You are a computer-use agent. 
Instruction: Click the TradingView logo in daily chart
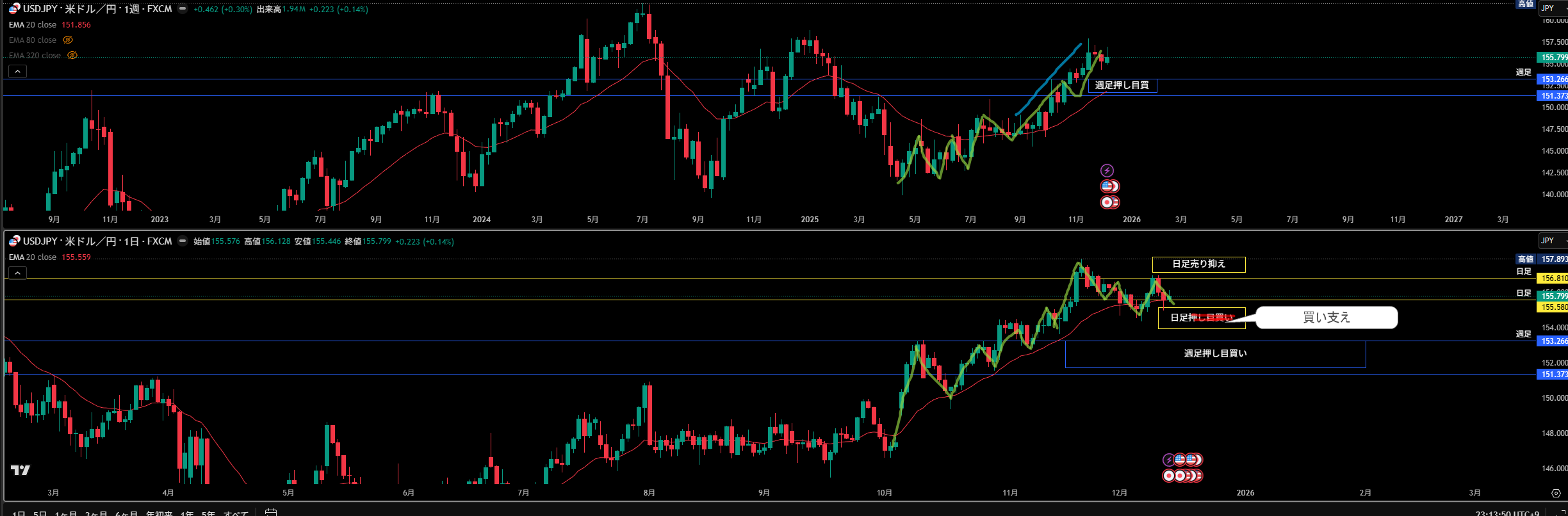click(x=20, y=471)
